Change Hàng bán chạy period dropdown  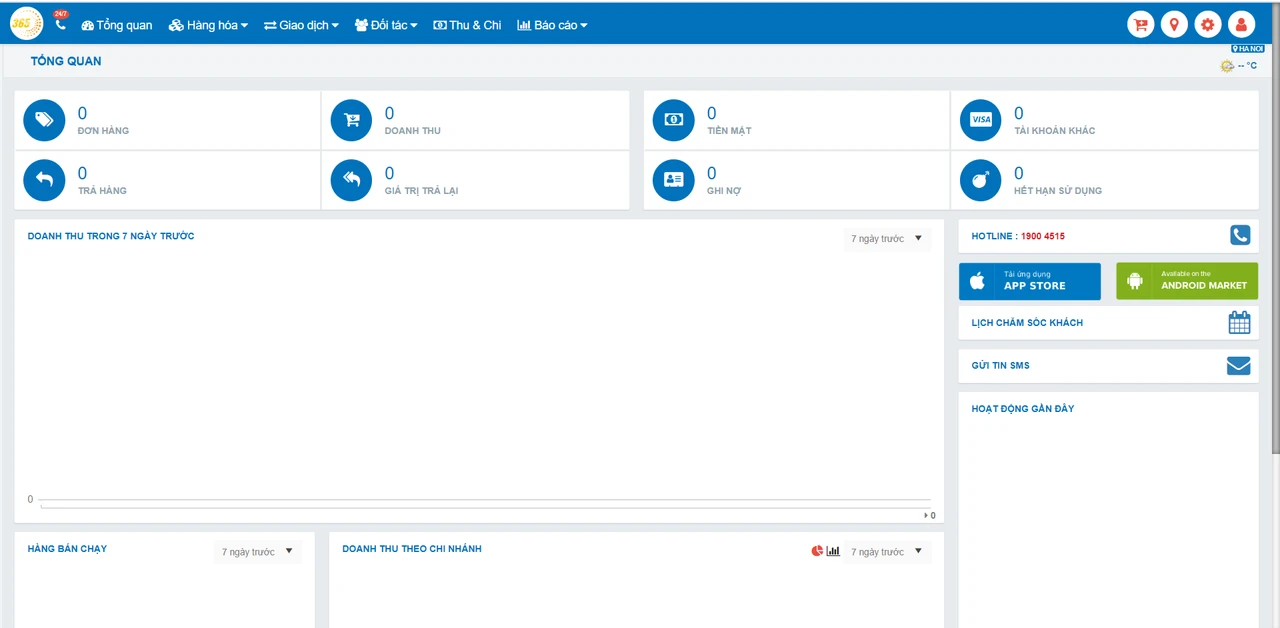(x=258, y=552)
